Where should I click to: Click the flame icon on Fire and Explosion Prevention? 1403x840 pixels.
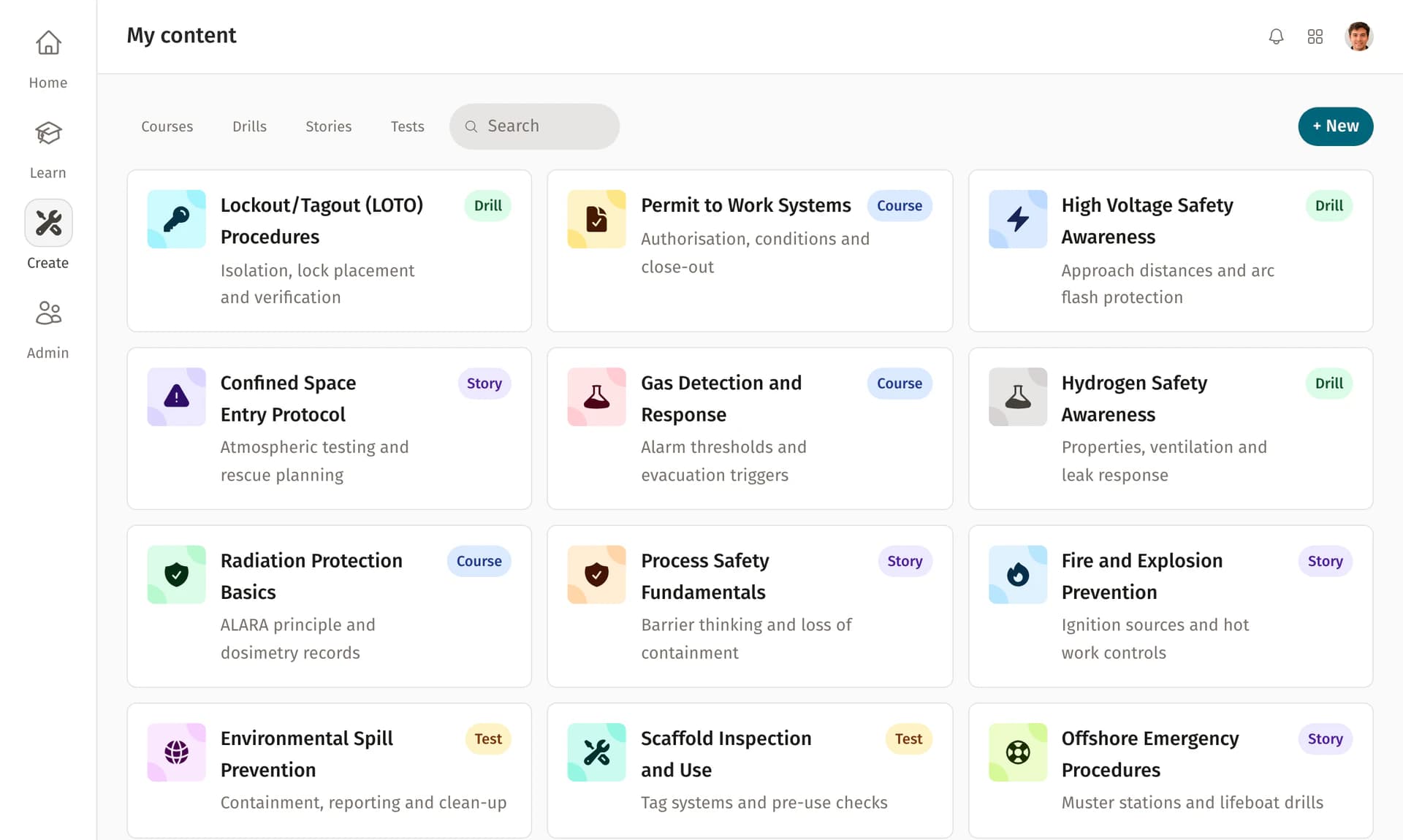[x=1017, y=575]
